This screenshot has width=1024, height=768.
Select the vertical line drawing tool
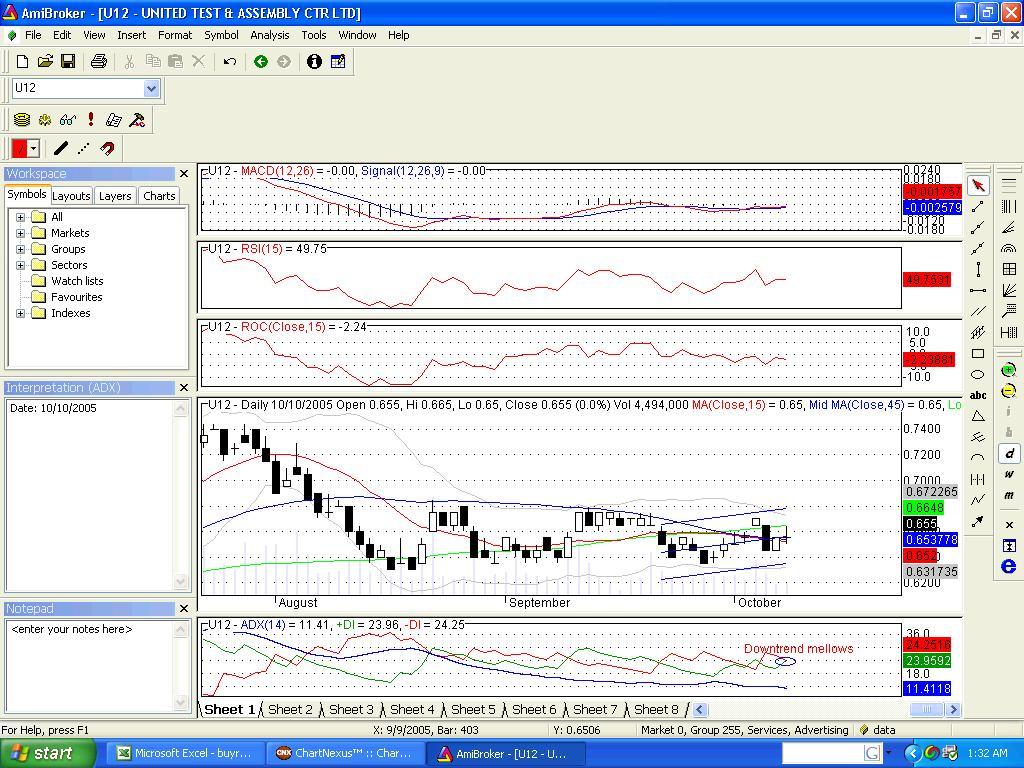pos(978,269)
